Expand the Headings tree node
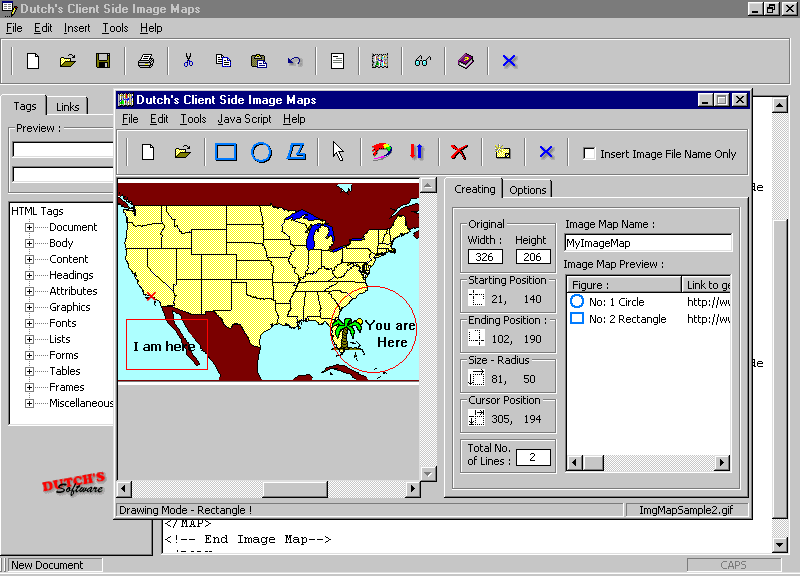800x576 pixels. pyautogui.click(x=30, y=276)
